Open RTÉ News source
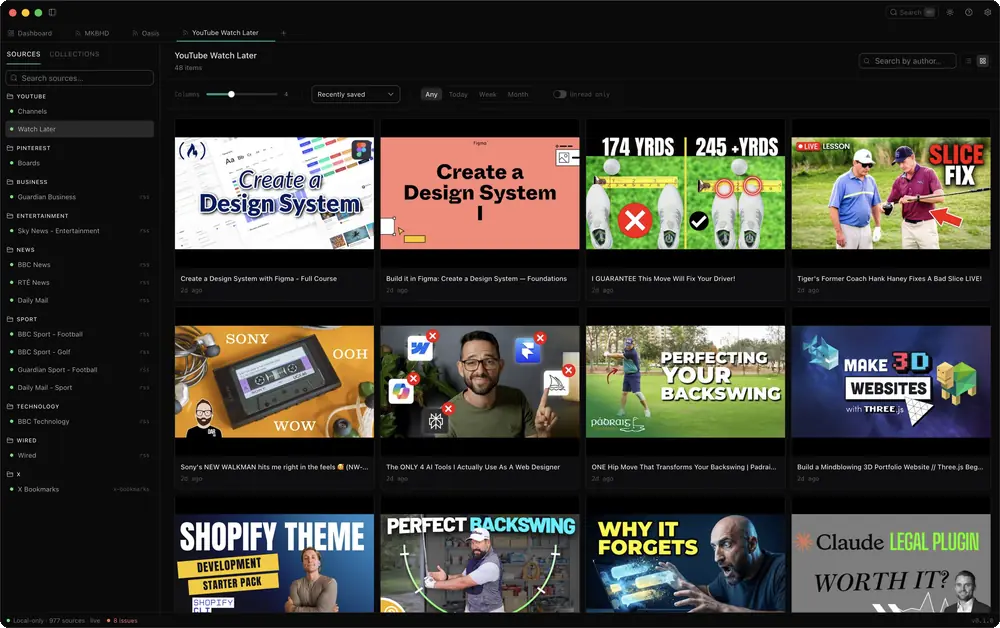This screenshot has height=628, width=1000. click(x=80, y=282)
